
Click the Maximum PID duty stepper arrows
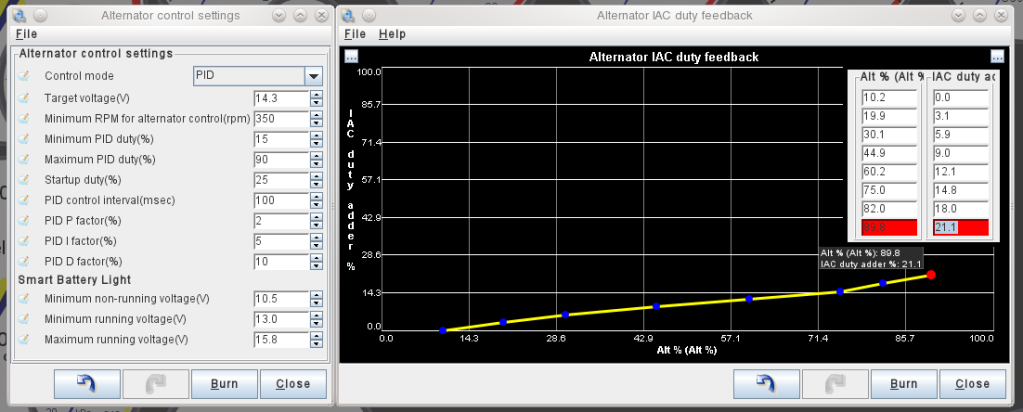[x=316, y=159]
